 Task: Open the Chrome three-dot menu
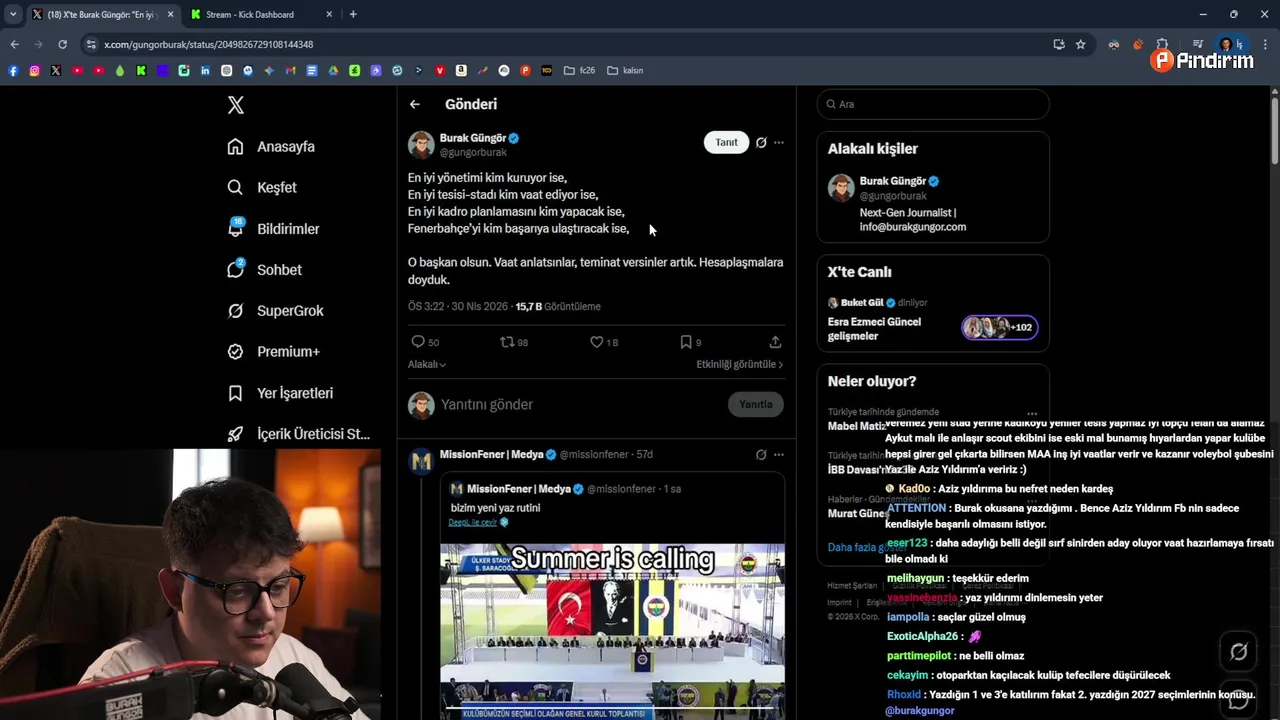coord(1265,44)
